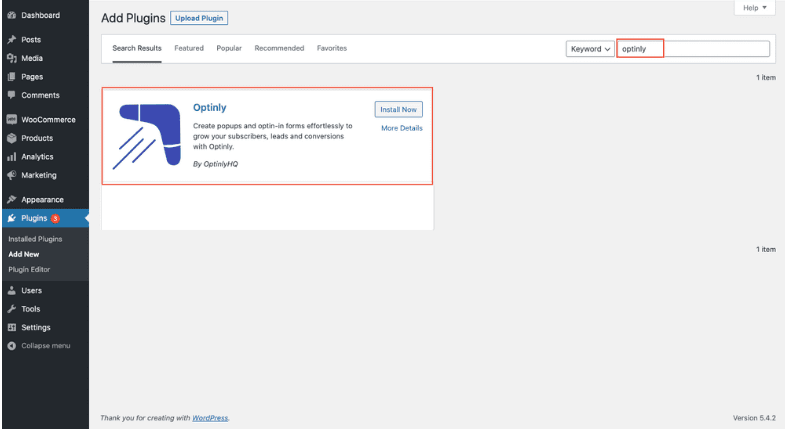This screenshot has width=785, height=429.
Task: Open the Dashboard menu
Action: [x=45, y=16]
